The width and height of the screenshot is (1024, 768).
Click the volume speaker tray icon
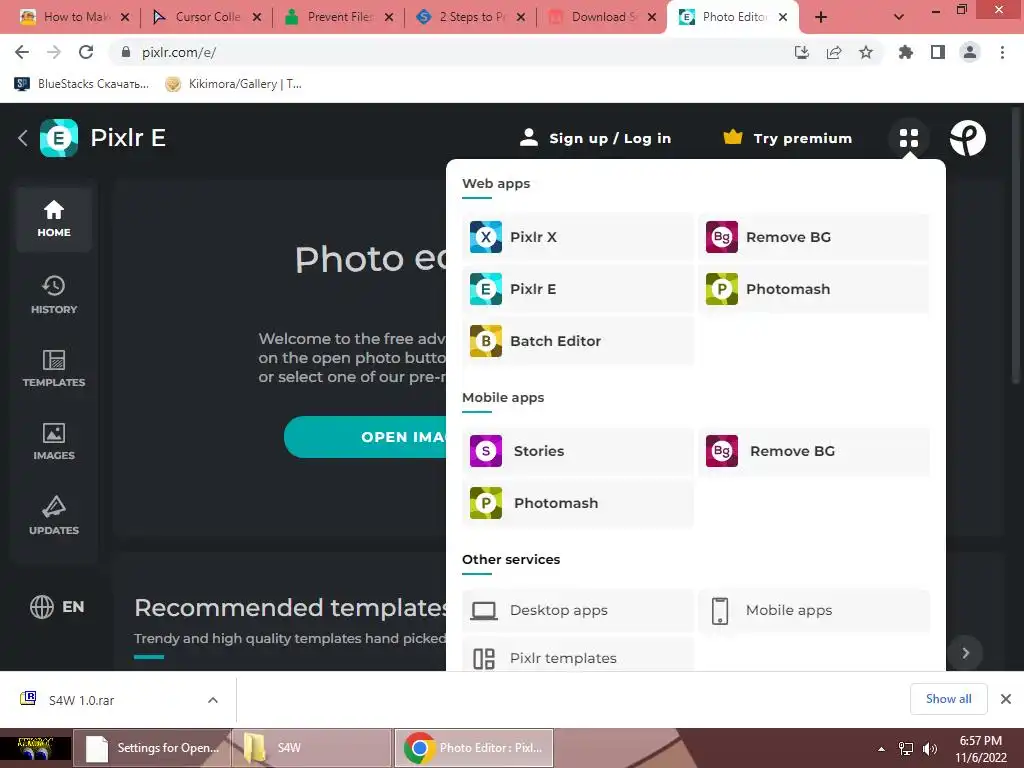pyautogui.click(x=929, y=749)
